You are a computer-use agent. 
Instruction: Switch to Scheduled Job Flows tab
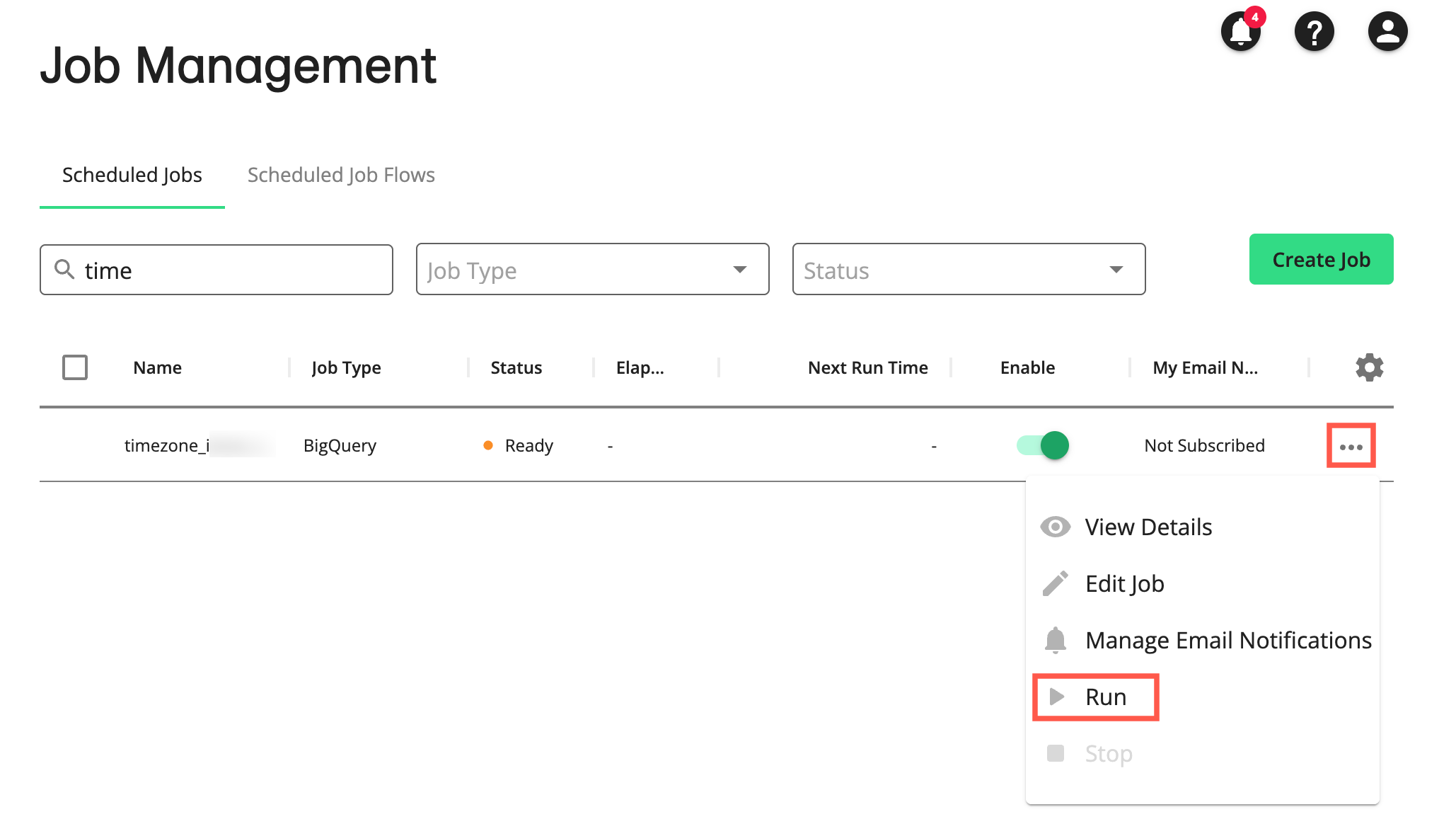[x=341, y=175]
